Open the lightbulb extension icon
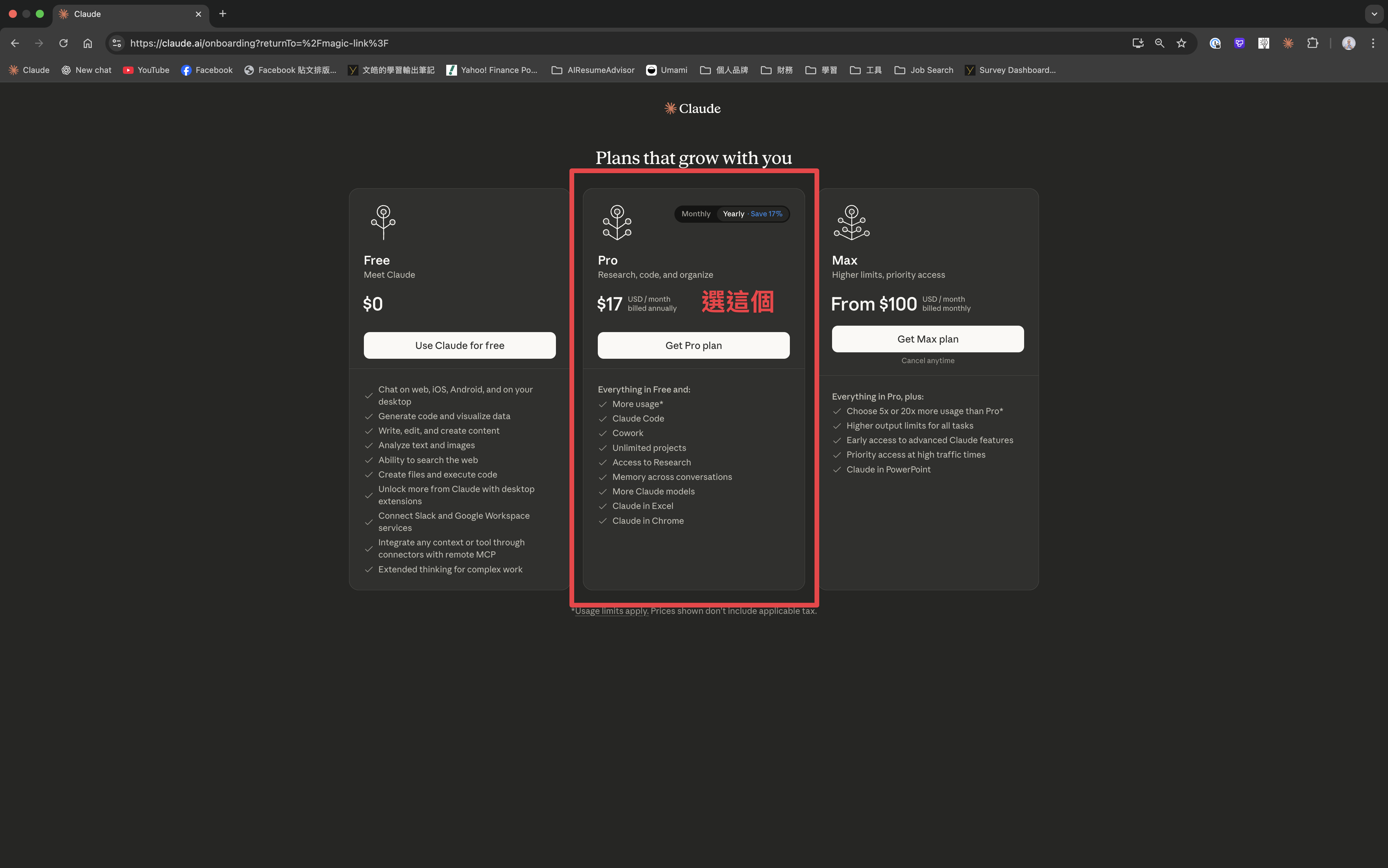 (1263, 43)
